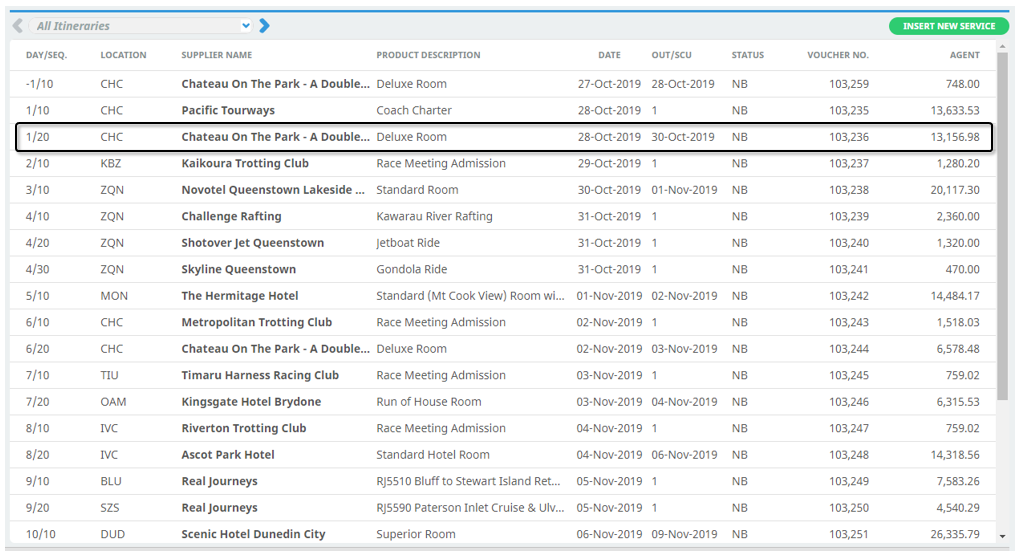The height and width of the screenshot is (555, 1020).
Task: Sort by Date column header
Action: [x=610, y=55]
